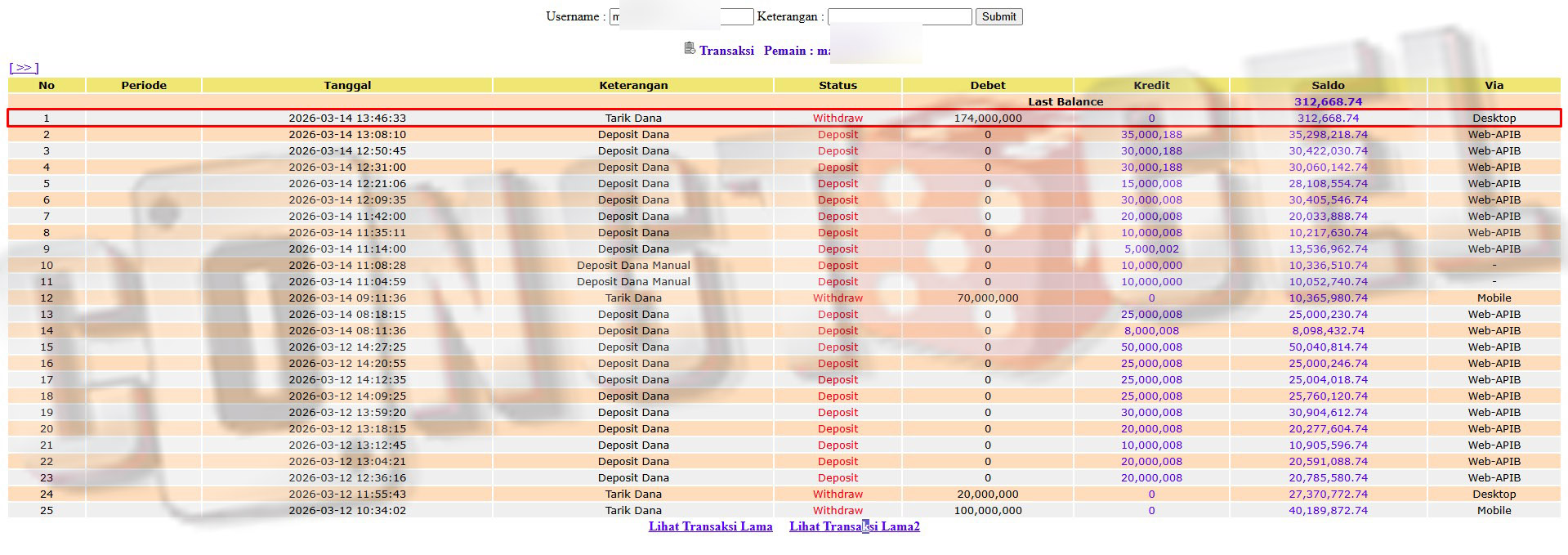Focus the Keterangan text field
Image resolution: width=1568 pixels, height=555 pixels.
[x=899, y=17]
